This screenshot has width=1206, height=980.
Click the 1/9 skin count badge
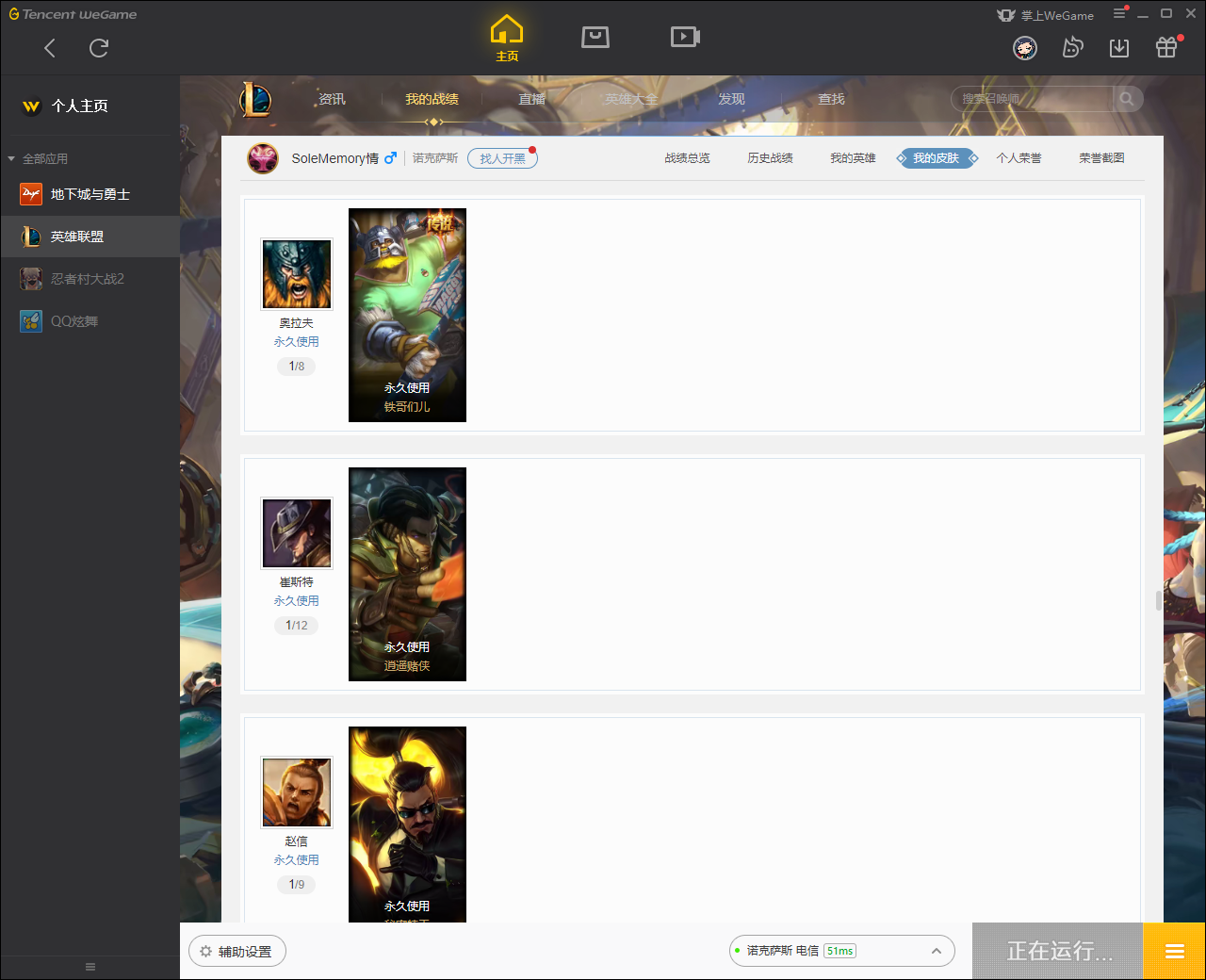[297, 885]
